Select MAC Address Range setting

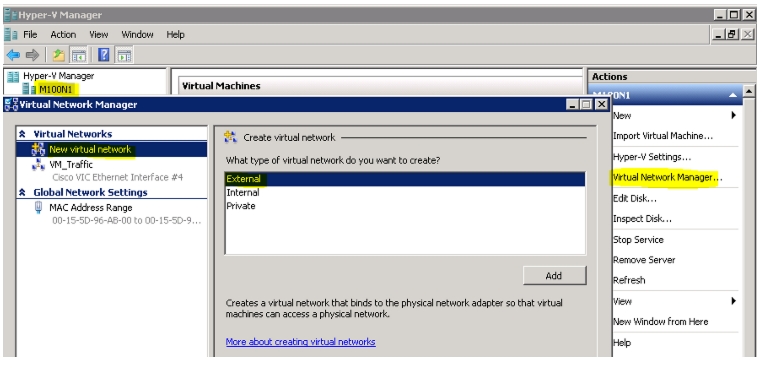pos(91,207)
